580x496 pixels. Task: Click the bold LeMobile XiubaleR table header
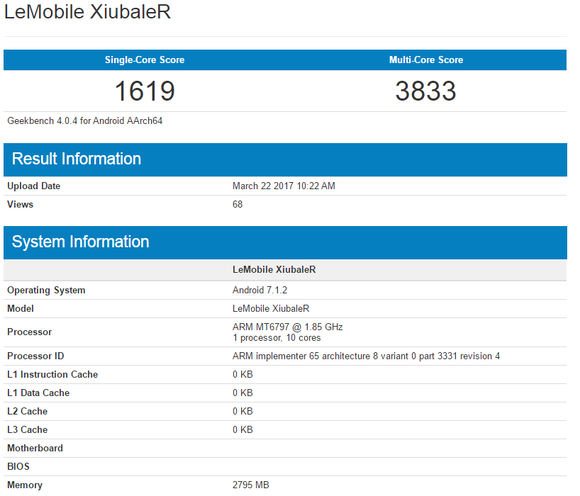click(x=274, y=270)
